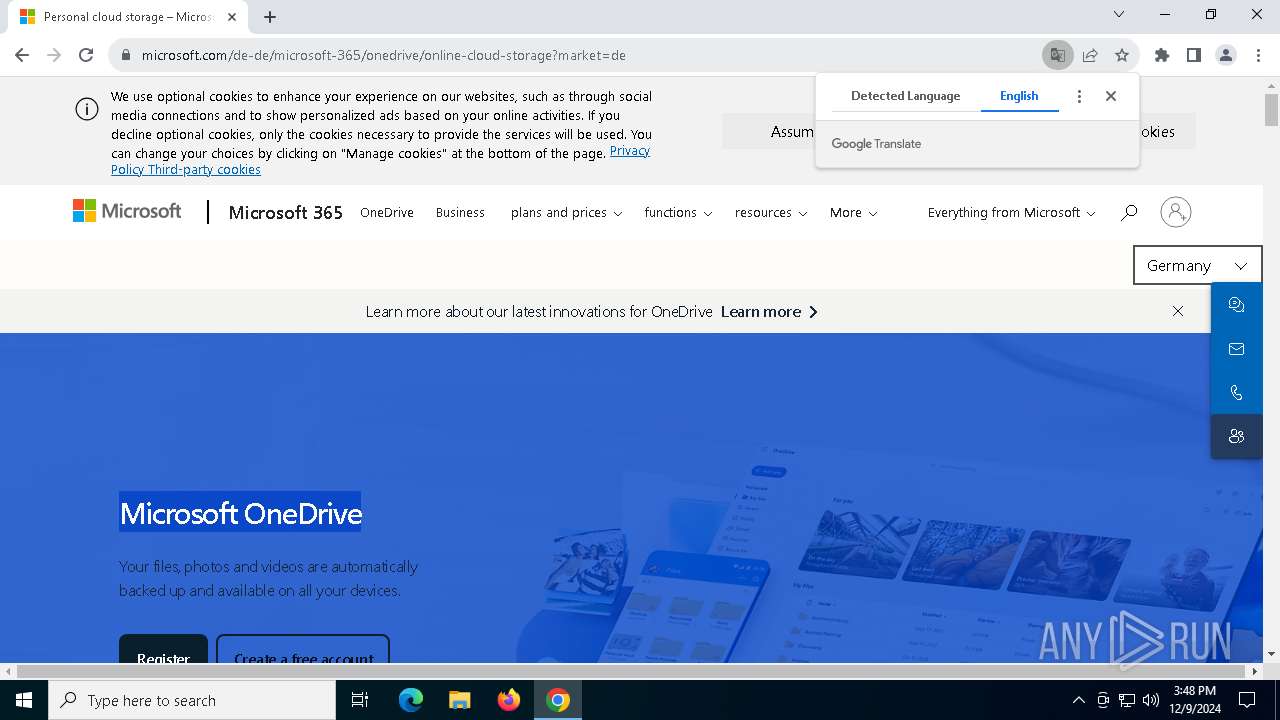Open the Business nav item
Viewport: 1280px width, 720px height.
coord(460,212)
